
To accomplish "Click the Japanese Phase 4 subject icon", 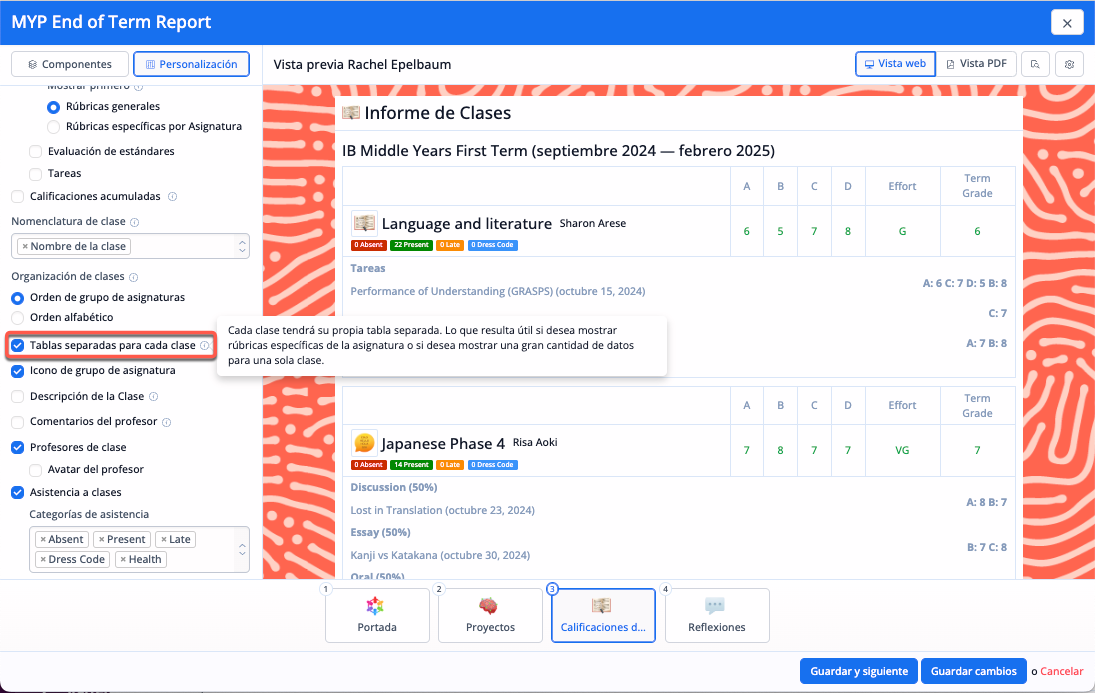I will tap(364, 442).
